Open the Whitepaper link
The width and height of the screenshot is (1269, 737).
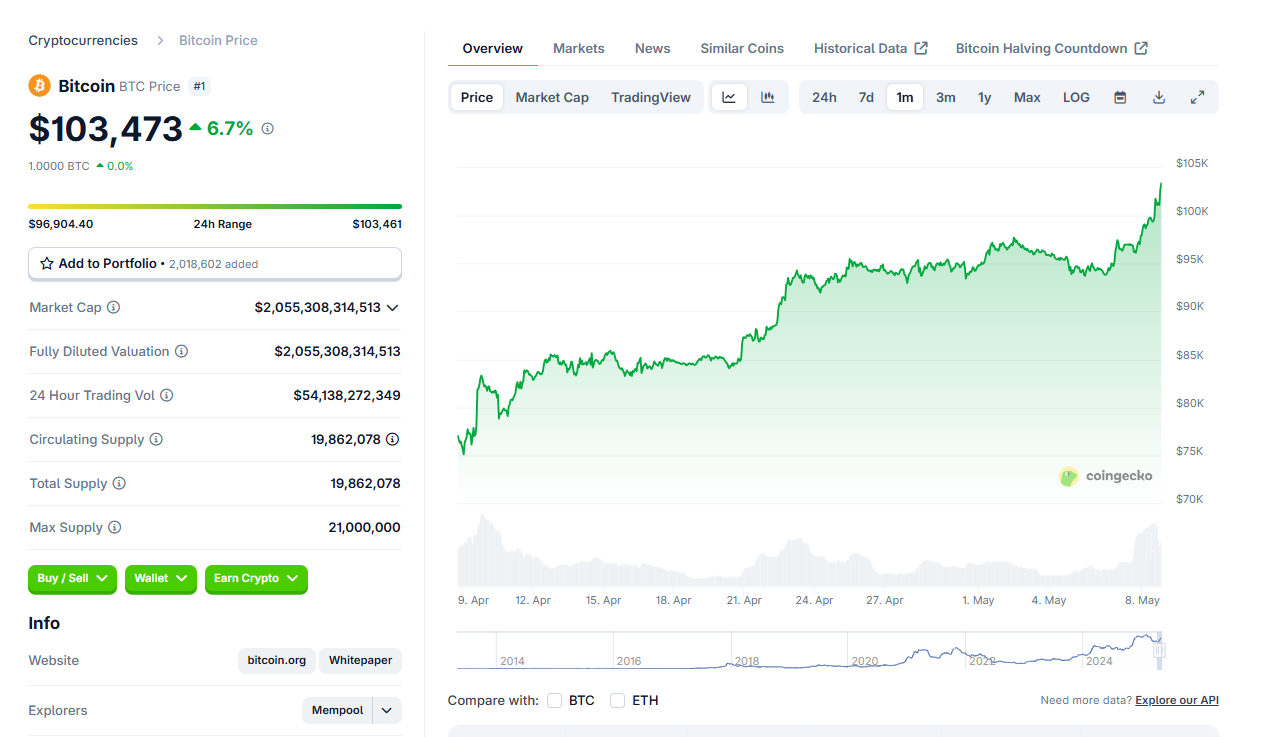tap(361, 660)
